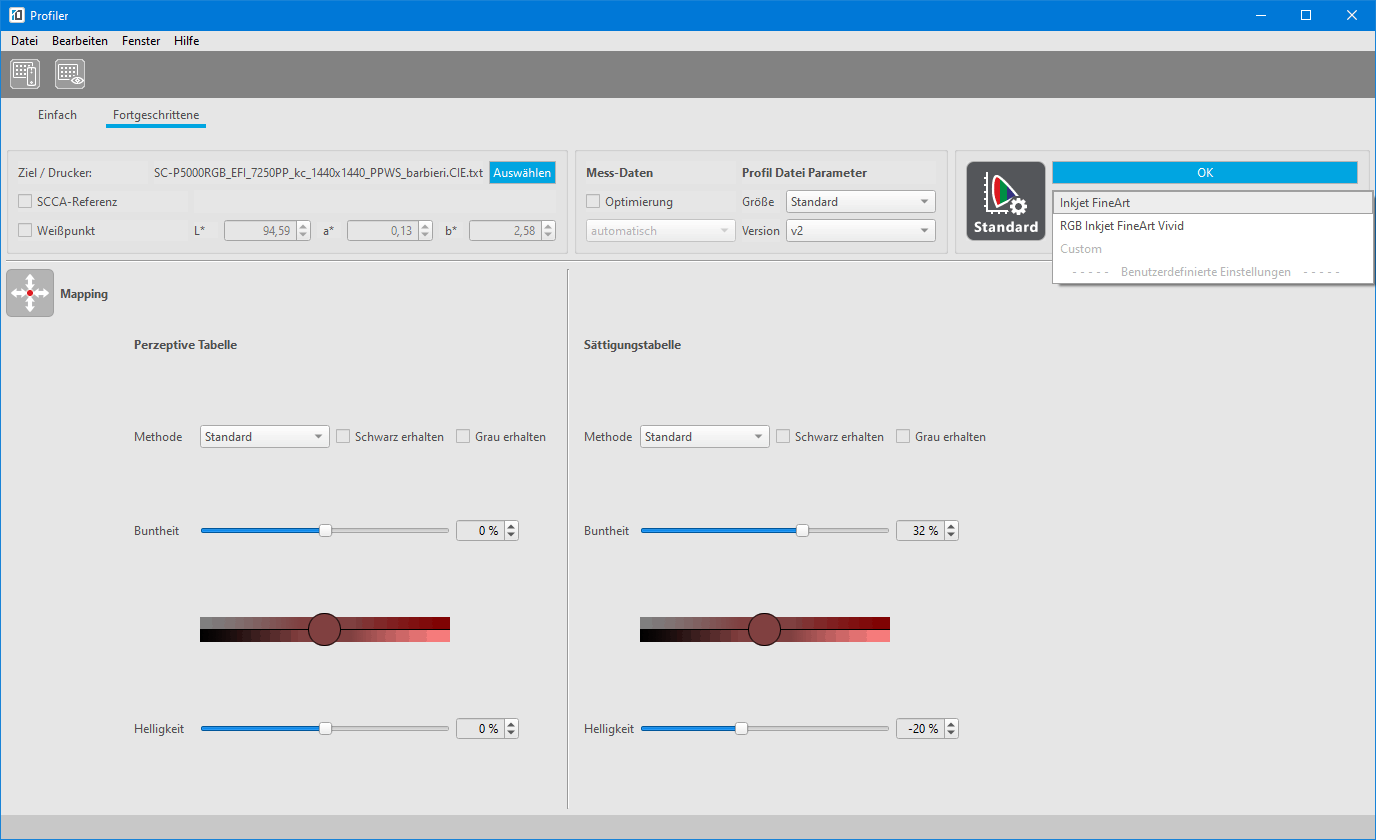
Task: Select RGB Inkjet FineArt Vivid preset
Action: coord(1121,226)
